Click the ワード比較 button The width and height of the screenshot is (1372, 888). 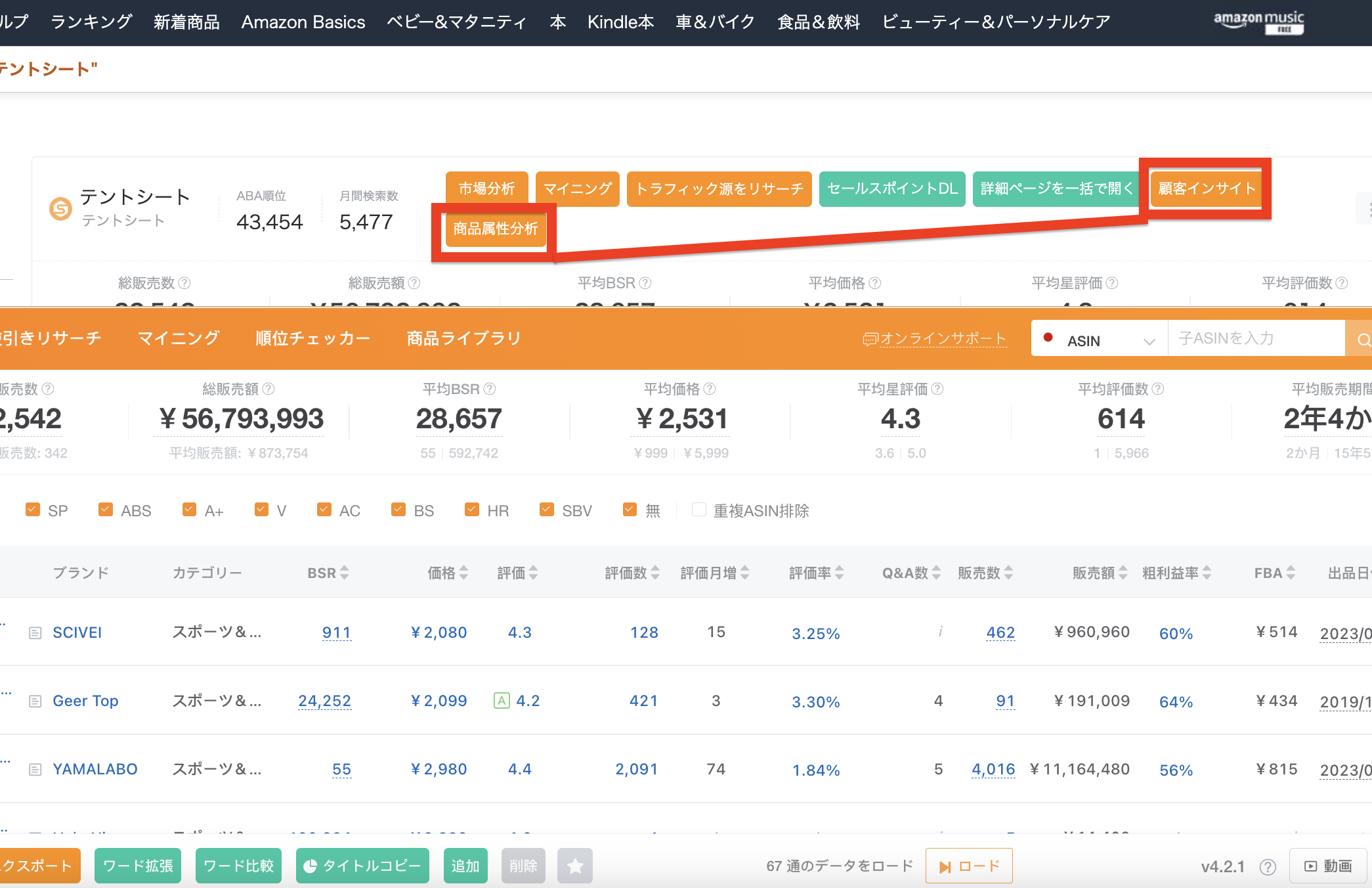[238, 866]
